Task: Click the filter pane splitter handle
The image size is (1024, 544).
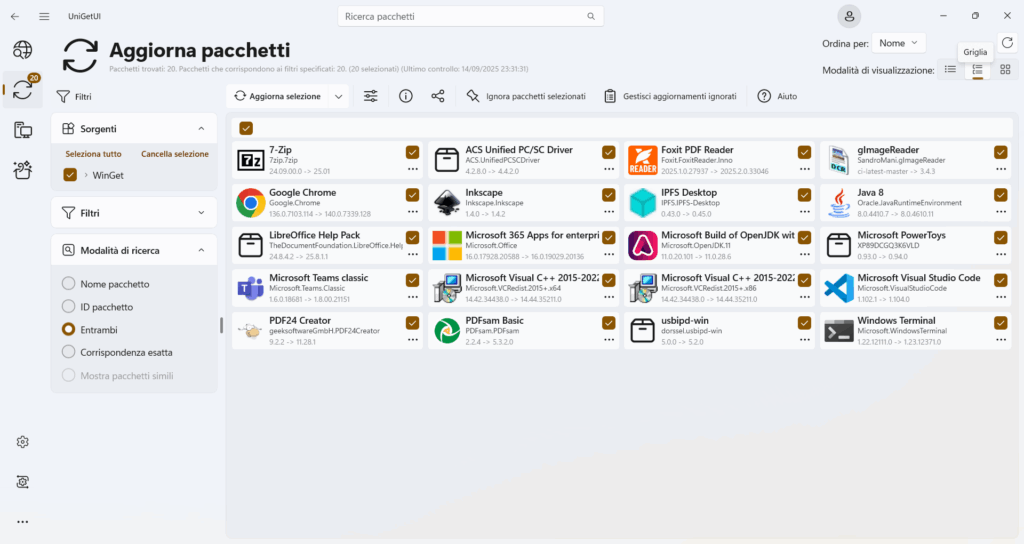Action: 221,325
